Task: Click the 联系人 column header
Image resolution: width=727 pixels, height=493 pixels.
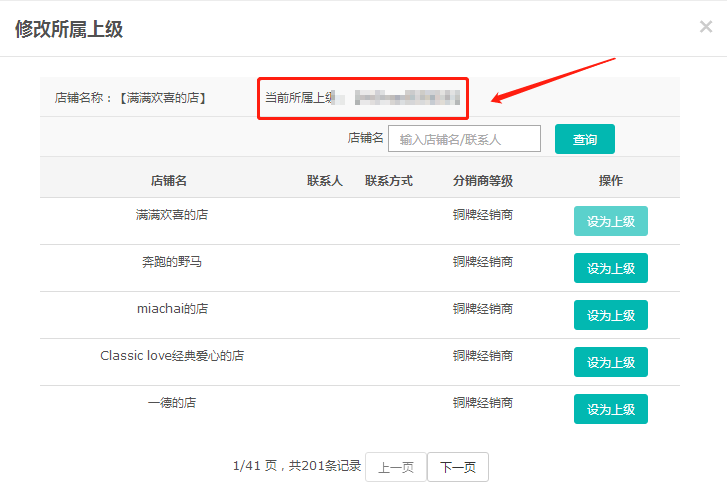Action: click(x=325, y=181)
